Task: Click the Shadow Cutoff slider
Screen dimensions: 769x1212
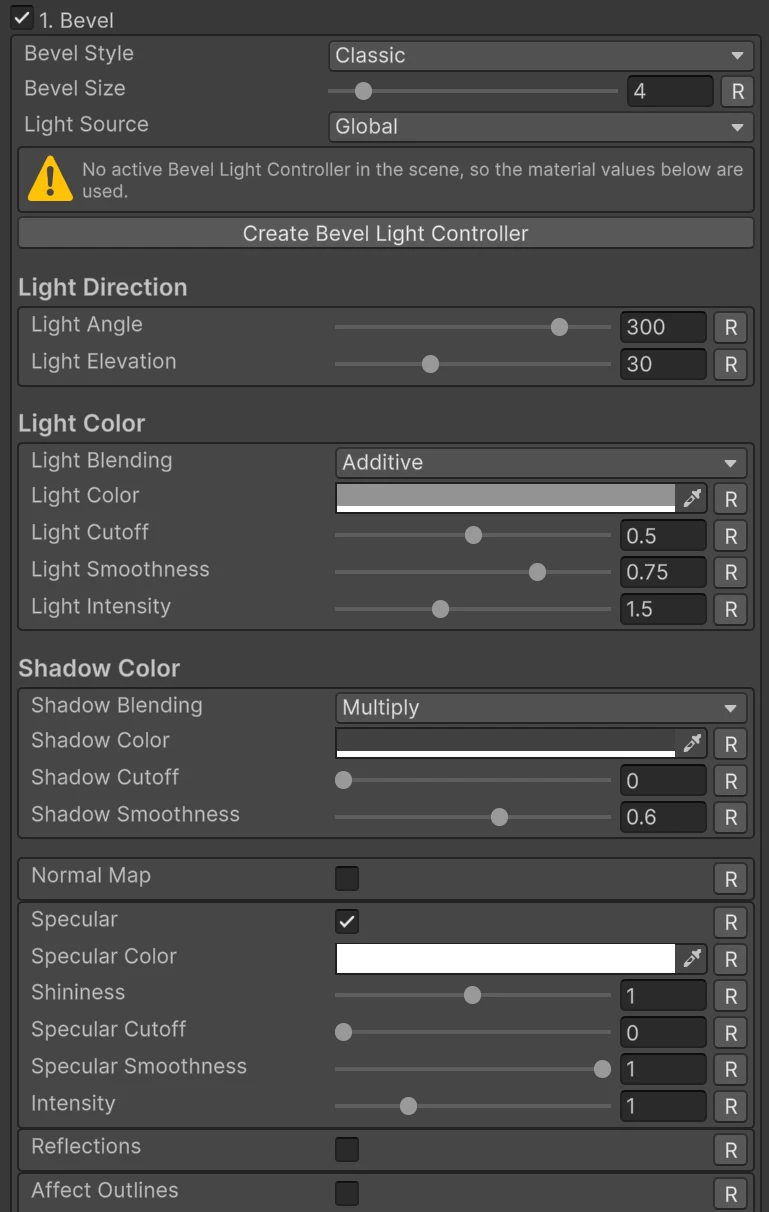Action: [x=473, y=780]
